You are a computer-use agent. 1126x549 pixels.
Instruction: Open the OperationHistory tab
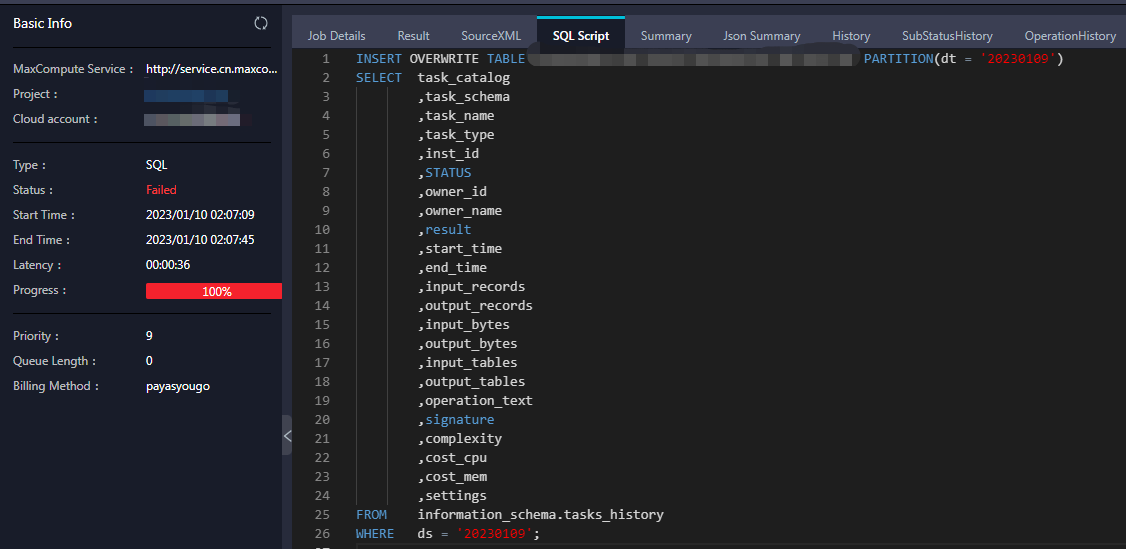tap(1070, 36)
